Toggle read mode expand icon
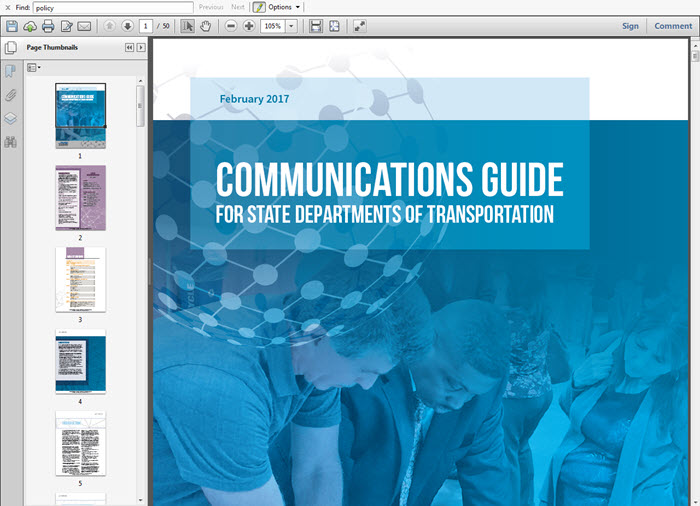This screenshot has height=506, width=700. (359, 26)
